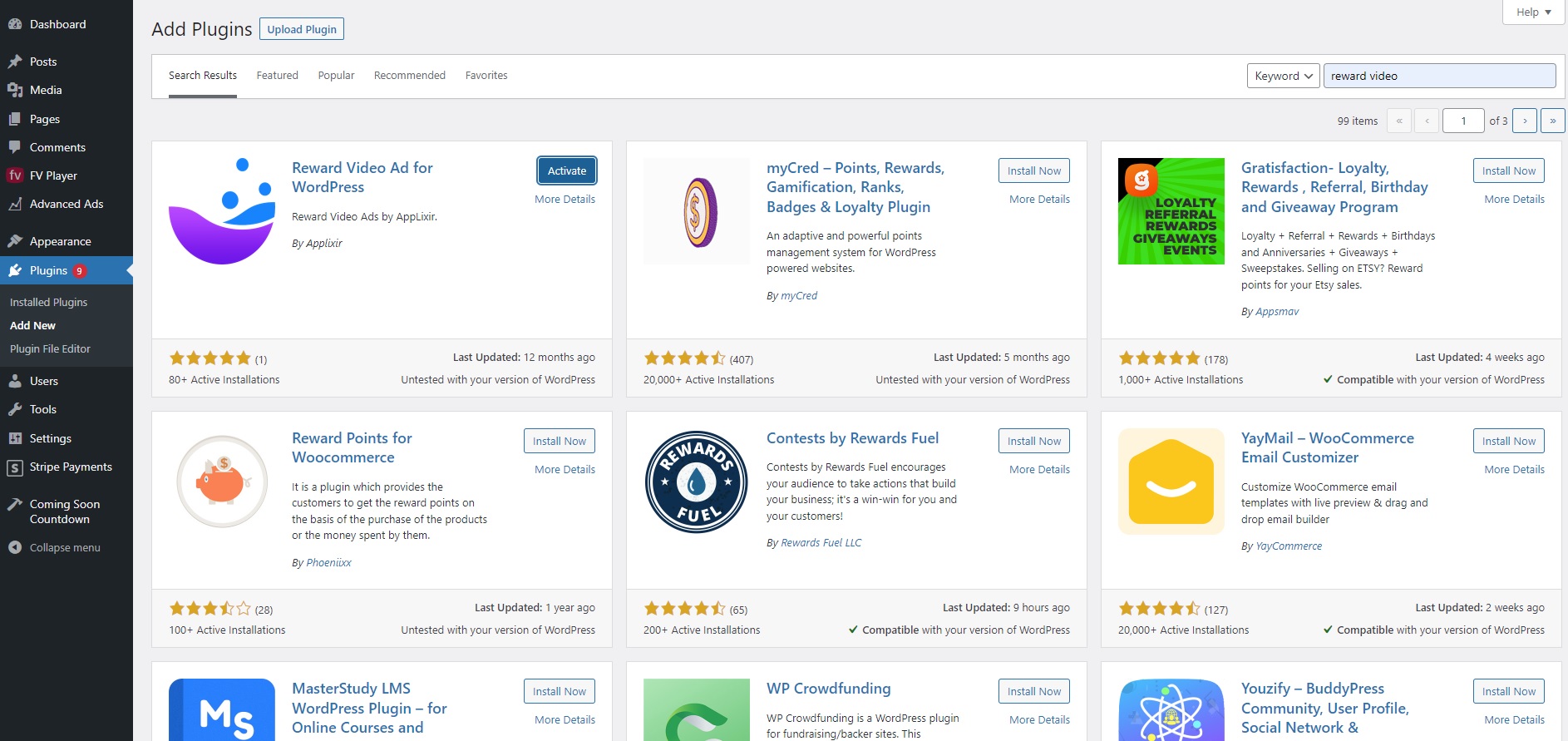This screenshot has width=1568, height=741.
Task: Click the Plugins update count badge
Action: (x=79, y=271)
